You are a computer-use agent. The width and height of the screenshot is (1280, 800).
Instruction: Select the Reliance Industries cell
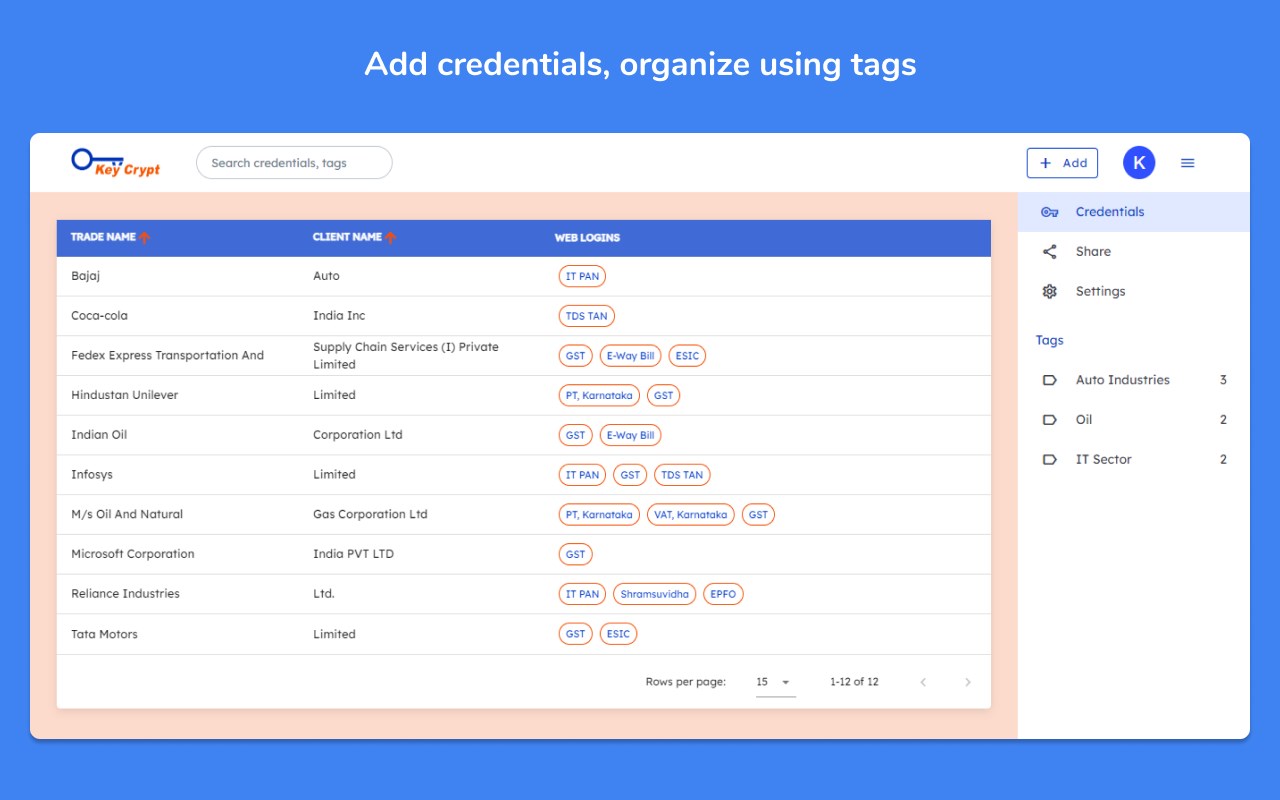(x=125, y=595)
